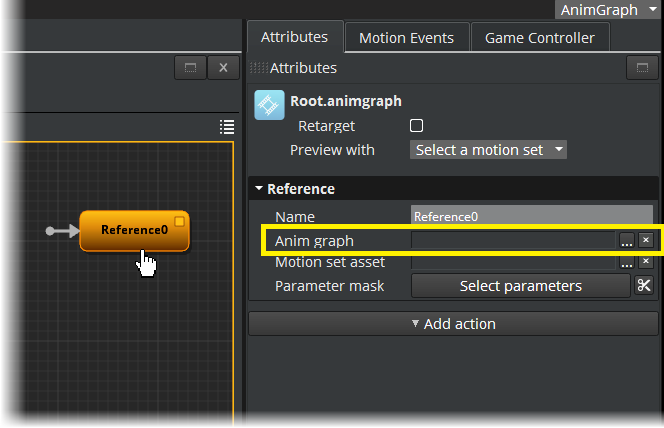Open the Game Controller tab
664x428 pixels.
pos(539,38)
